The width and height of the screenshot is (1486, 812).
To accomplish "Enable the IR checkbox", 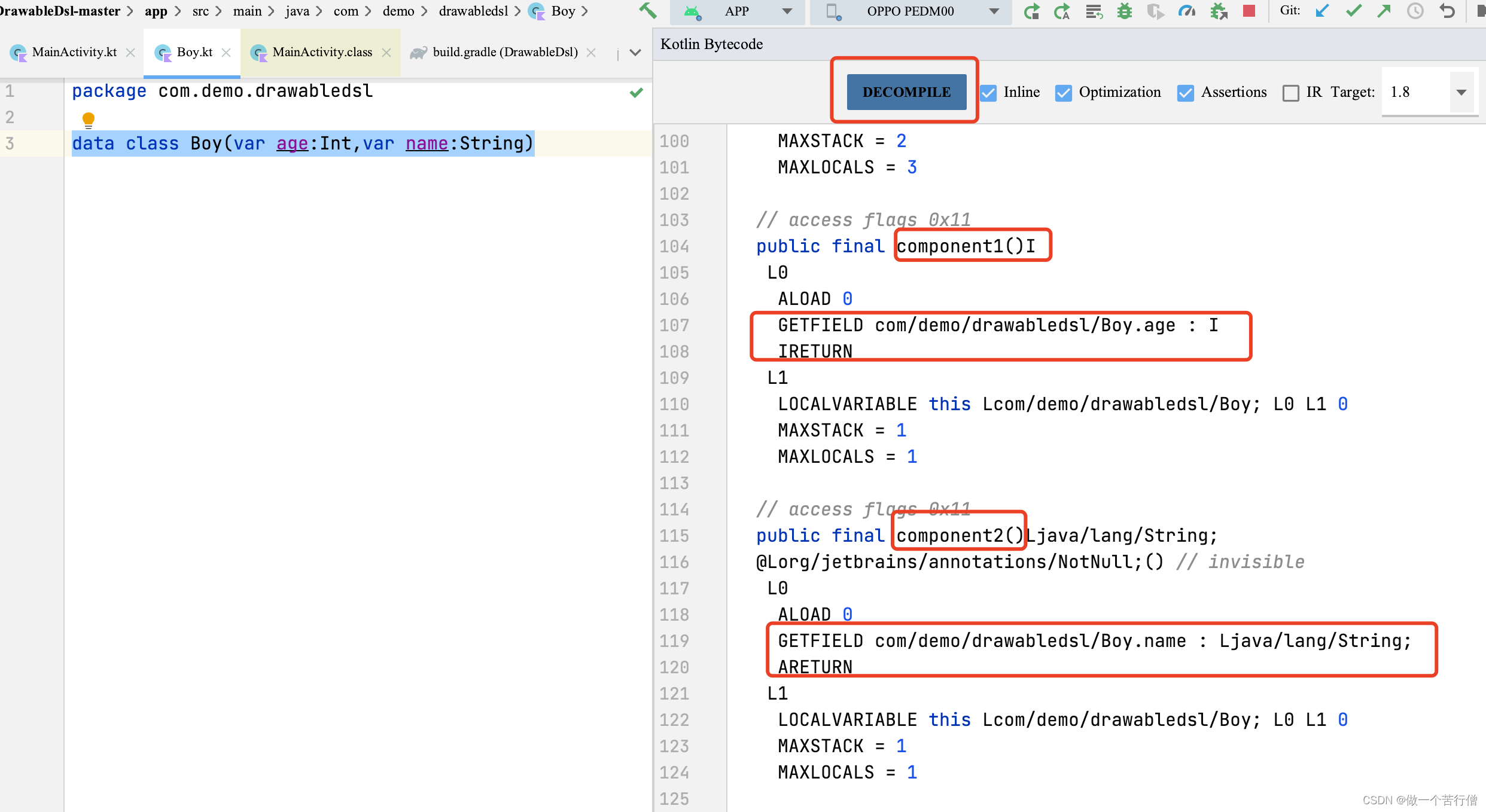I will point(1291,93).
